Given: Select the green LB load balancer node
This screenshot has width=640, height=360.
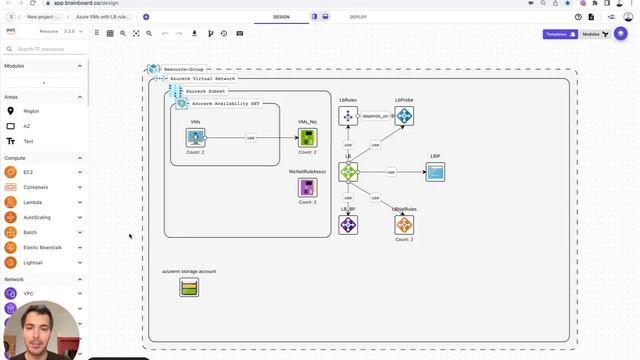Looking at the screenshot, I should [x=348, y=172].
